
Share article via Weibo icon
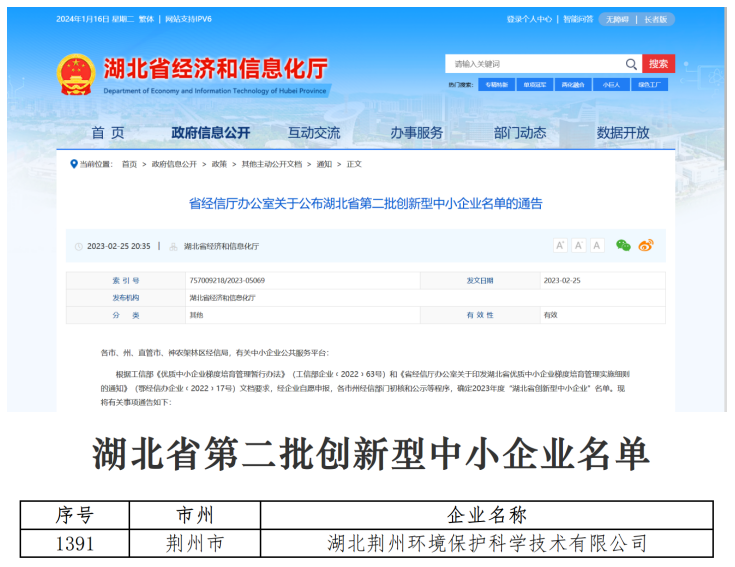(x=646, y=246)
